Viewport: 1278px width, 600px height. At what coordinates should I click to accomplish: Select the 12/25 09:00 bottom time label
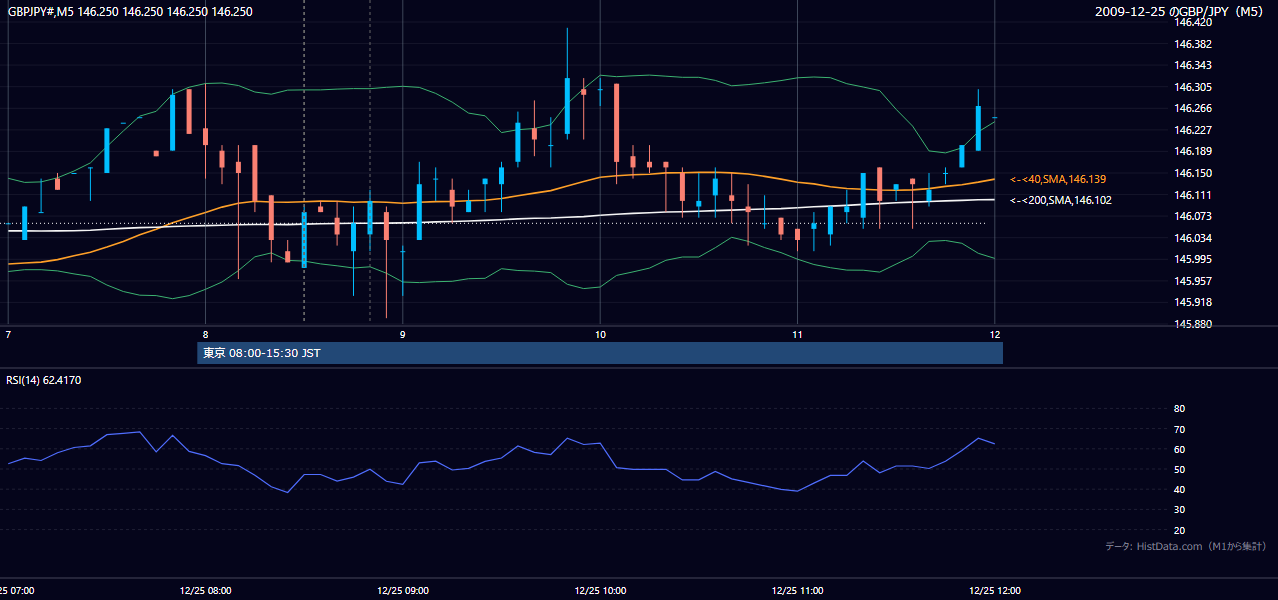[x=403, y=591]
